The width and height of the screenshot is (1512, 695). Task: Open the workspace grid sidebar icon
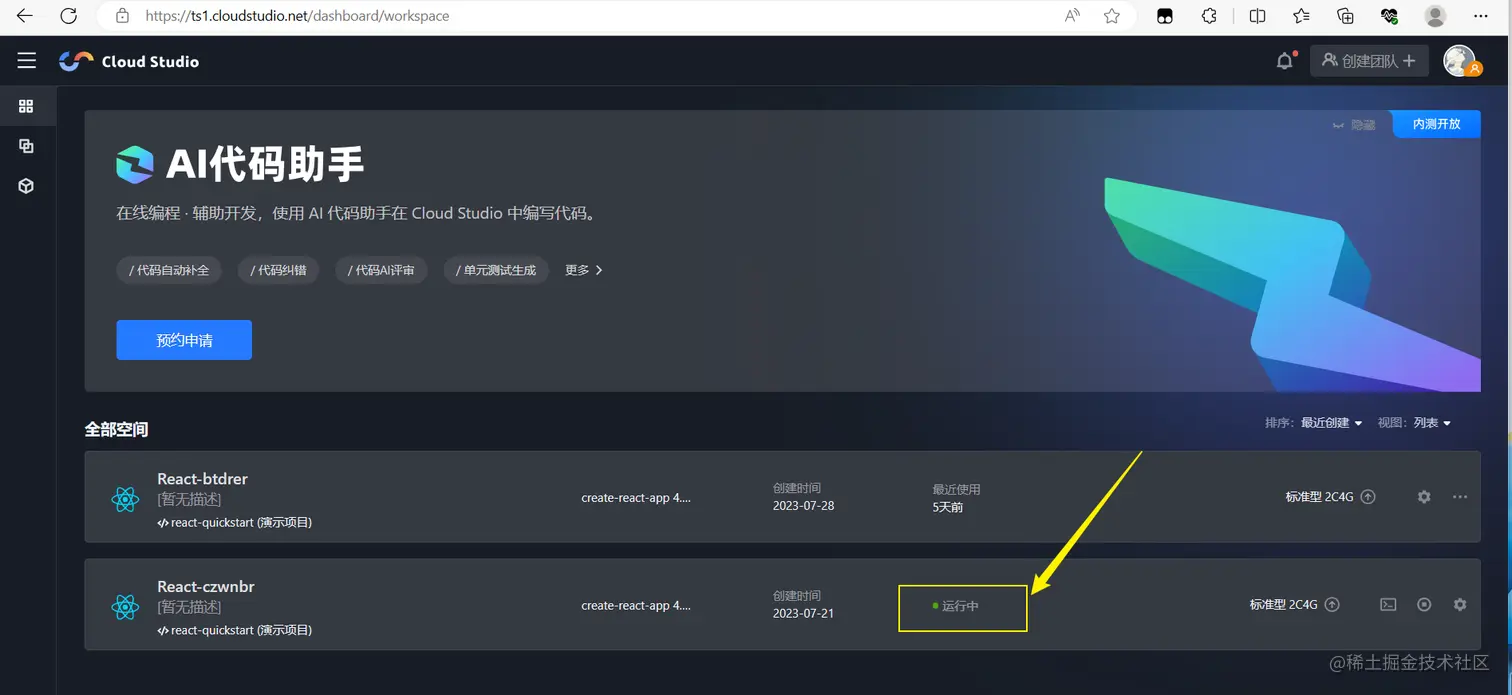coord(26,106)
